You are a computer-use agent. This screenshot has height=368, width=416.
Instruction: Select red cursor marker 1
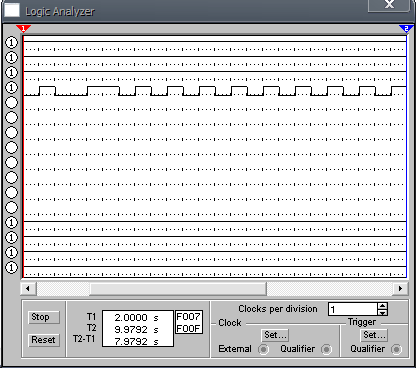coord(23,29)
